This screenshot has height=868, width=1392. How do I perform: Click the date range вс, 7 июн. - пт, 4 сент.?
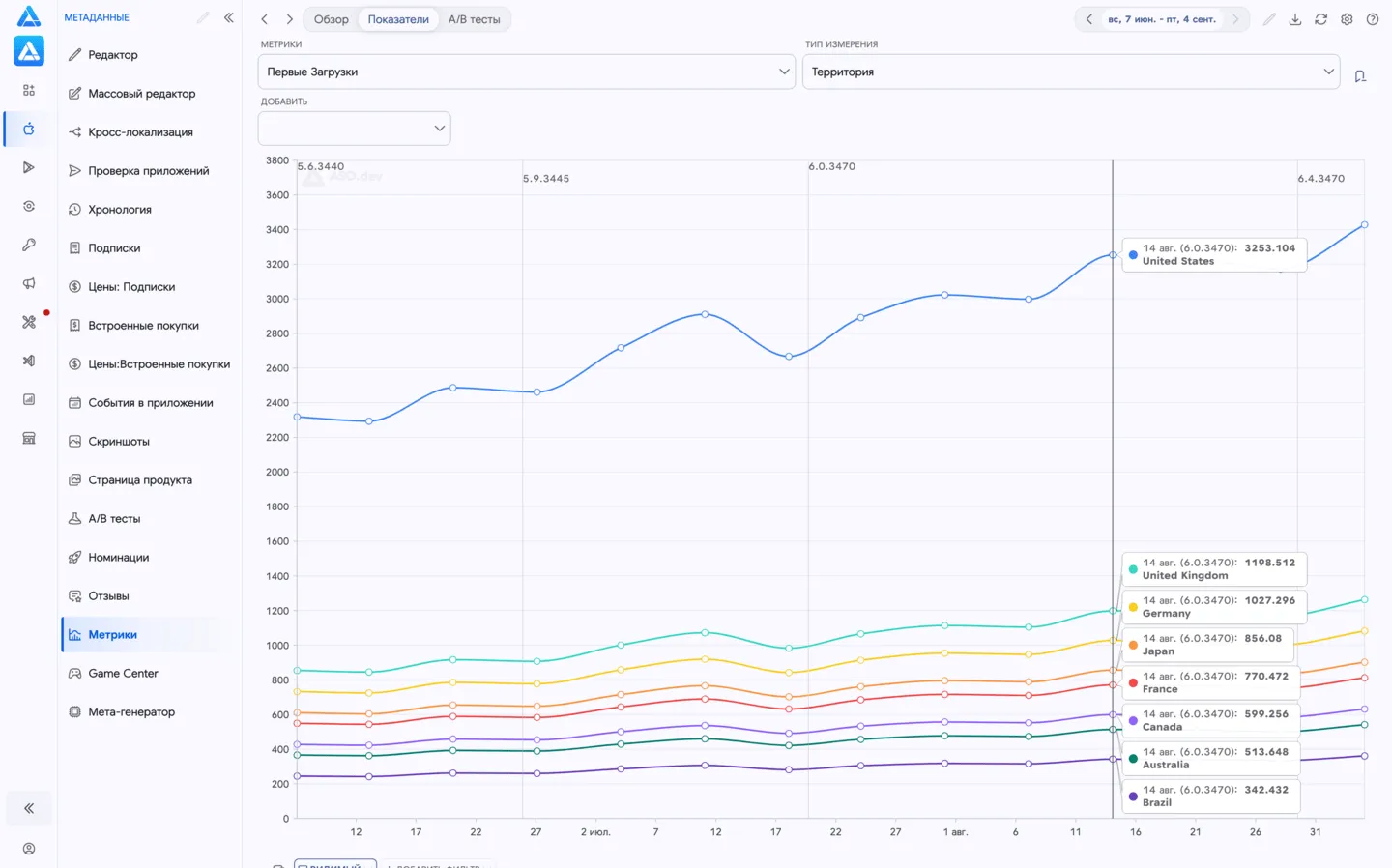pyautogui.click(x=1162, y=19)
